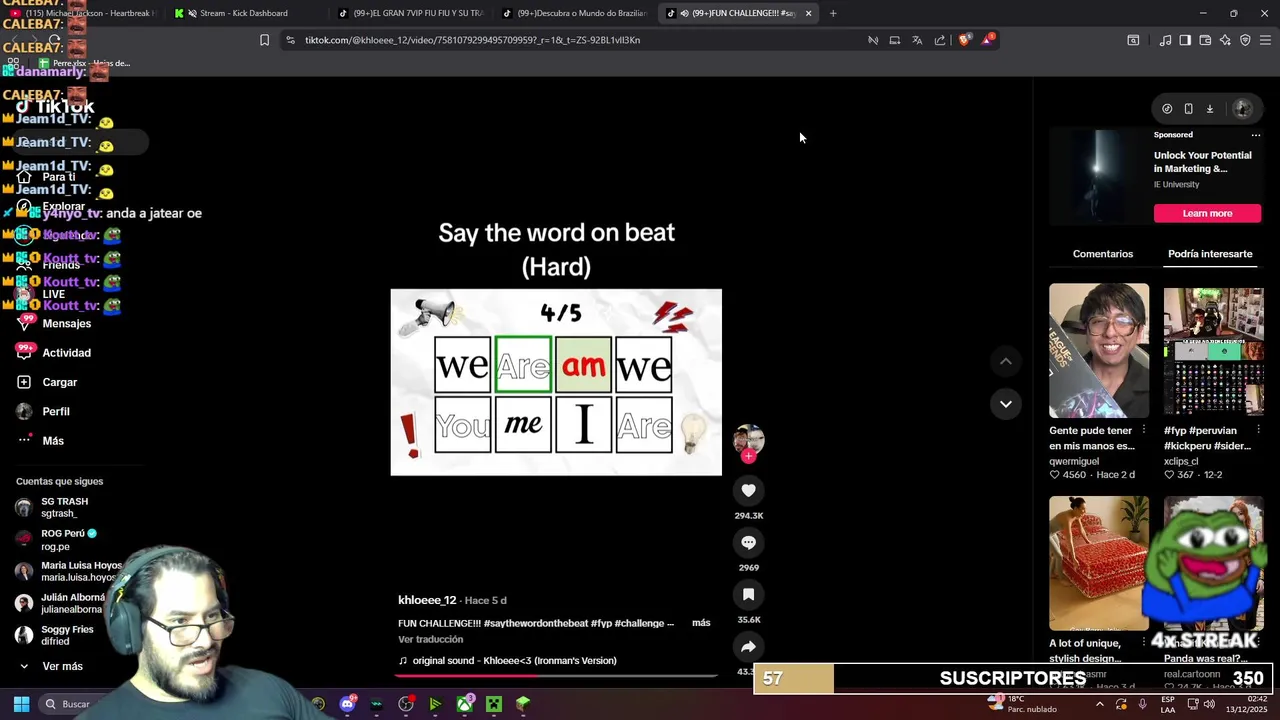Viewport: 1280px width, 720px height.
Task: Bookmark this page in the address bar
Action: 264,40
